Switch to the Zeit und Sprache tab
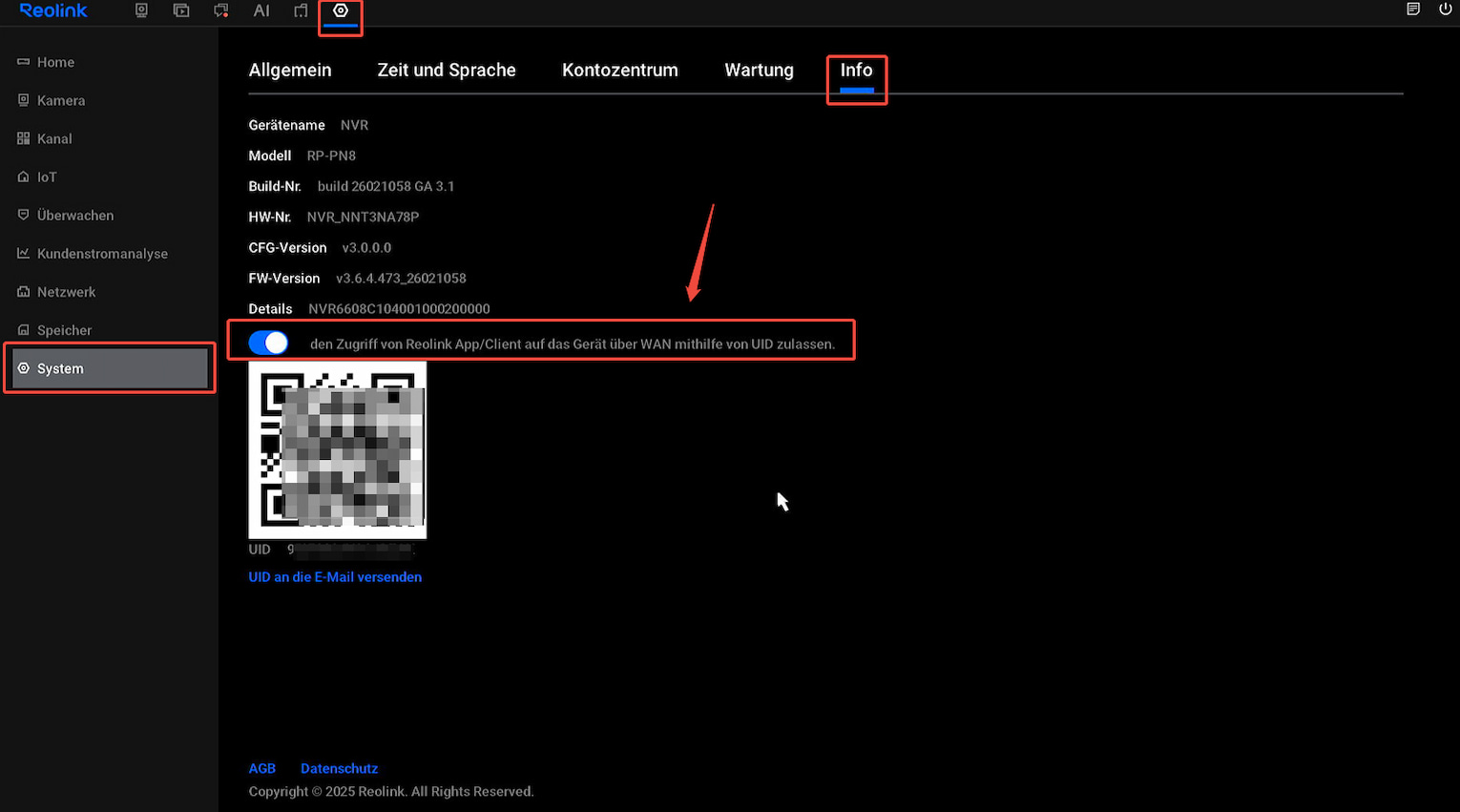The height and width of the screenshot is (812, 1460). click(x=447, y=70)
